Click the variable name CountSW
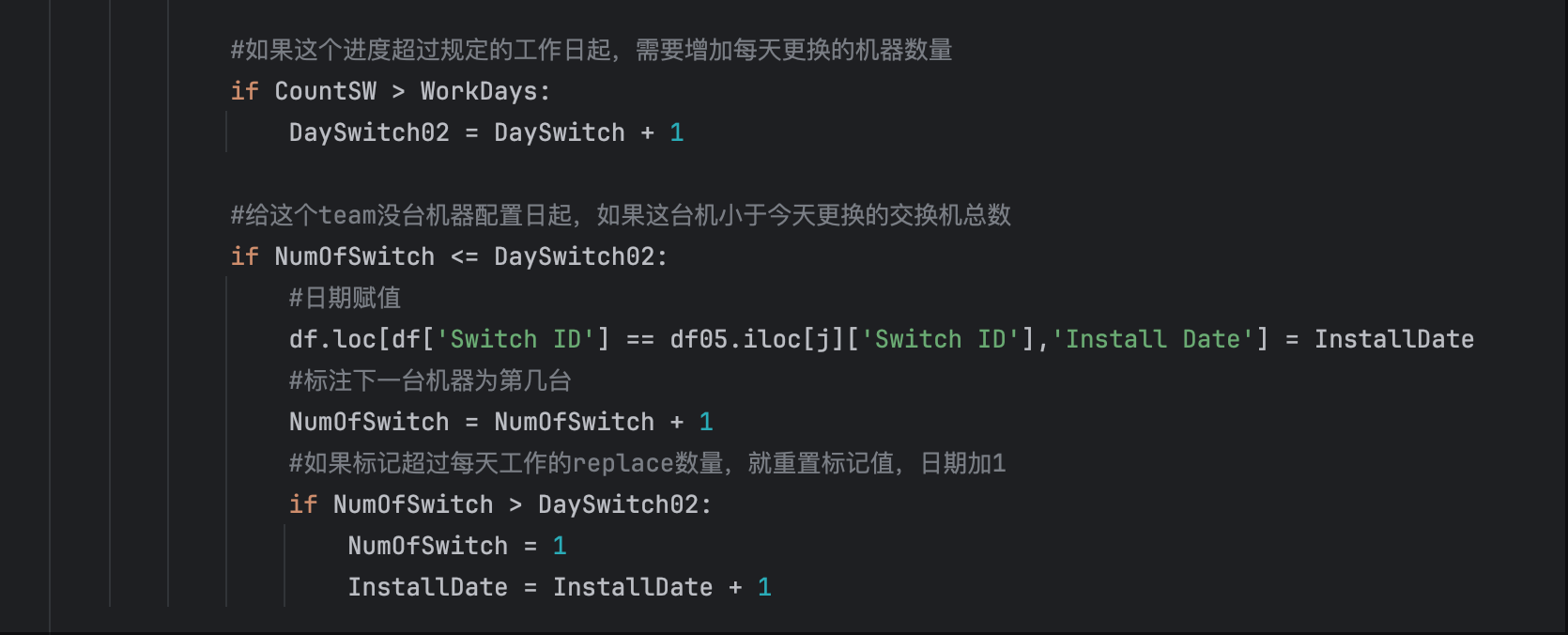This screenshot has width=1568, height=635. pos(326,91)
